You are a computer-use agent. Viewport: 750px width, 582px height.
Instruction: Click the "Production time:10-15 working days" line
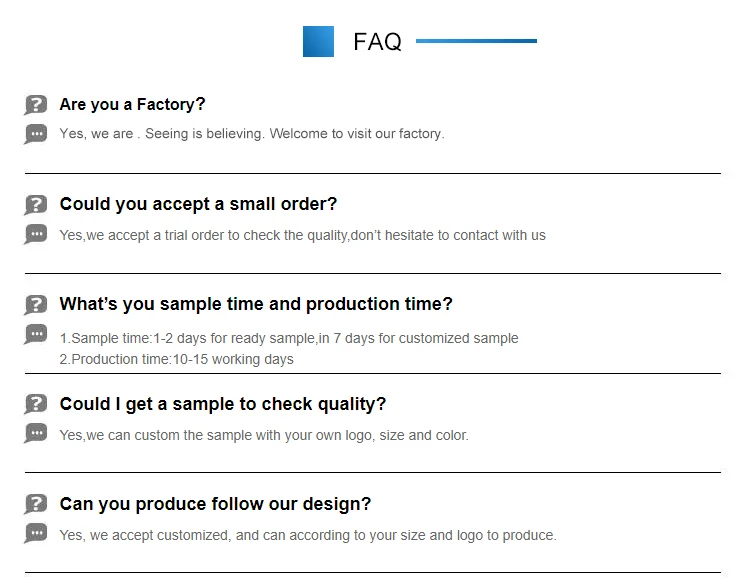pyautogui.click(x=177, y=359)
